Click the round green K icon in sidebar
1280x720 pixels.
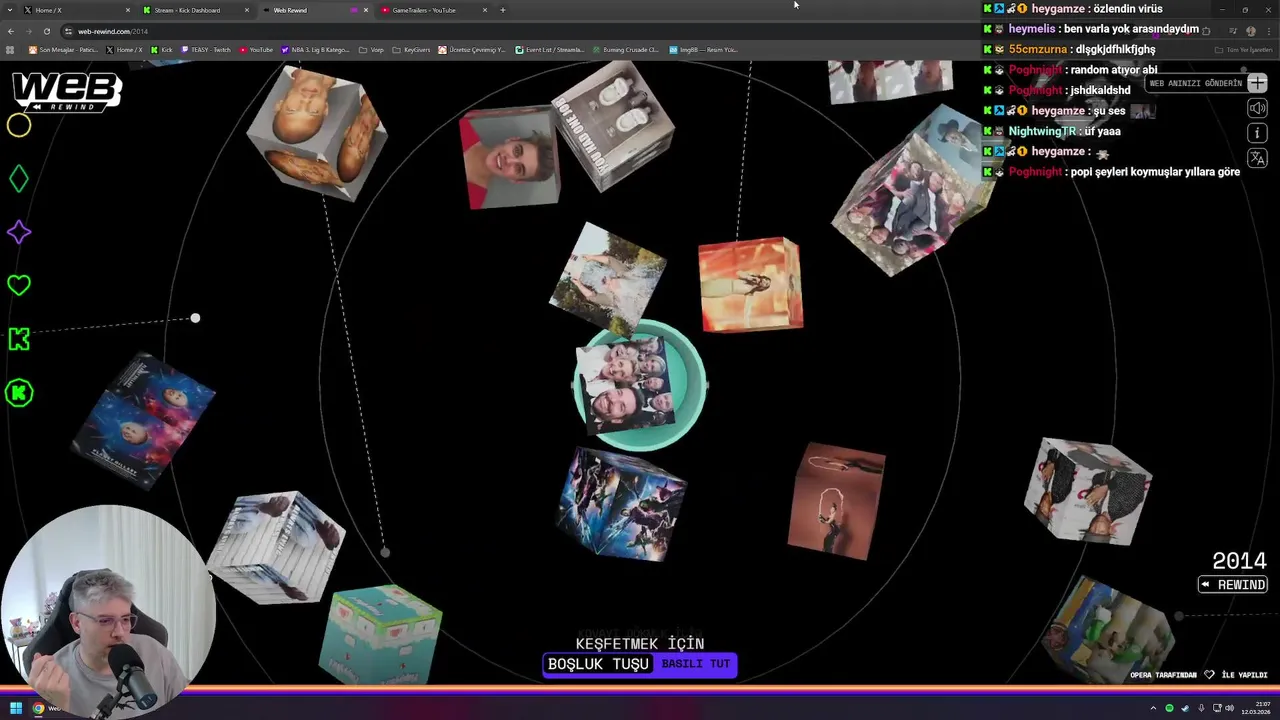(x=19, y=393)
